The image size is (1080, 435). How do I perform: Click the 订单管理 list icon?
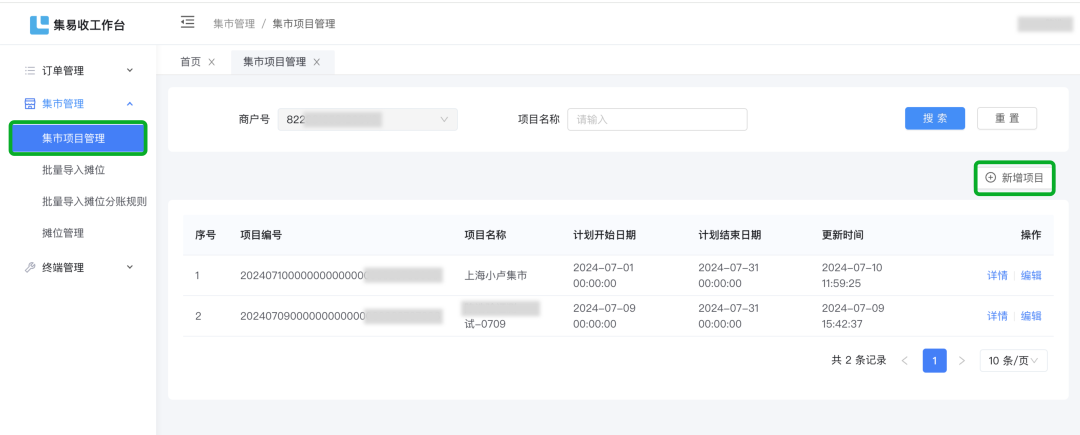pos(30,70)
